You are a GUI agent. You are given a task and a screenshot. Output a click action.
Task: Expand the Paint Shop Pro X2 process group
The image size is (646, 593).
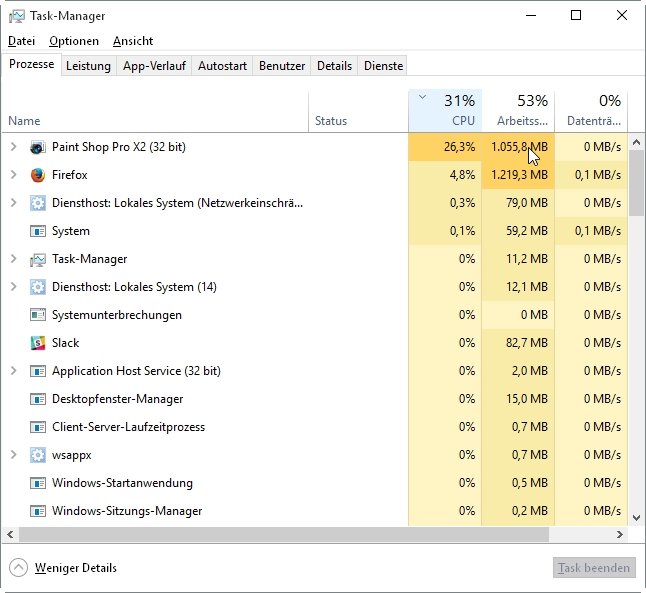14,147
